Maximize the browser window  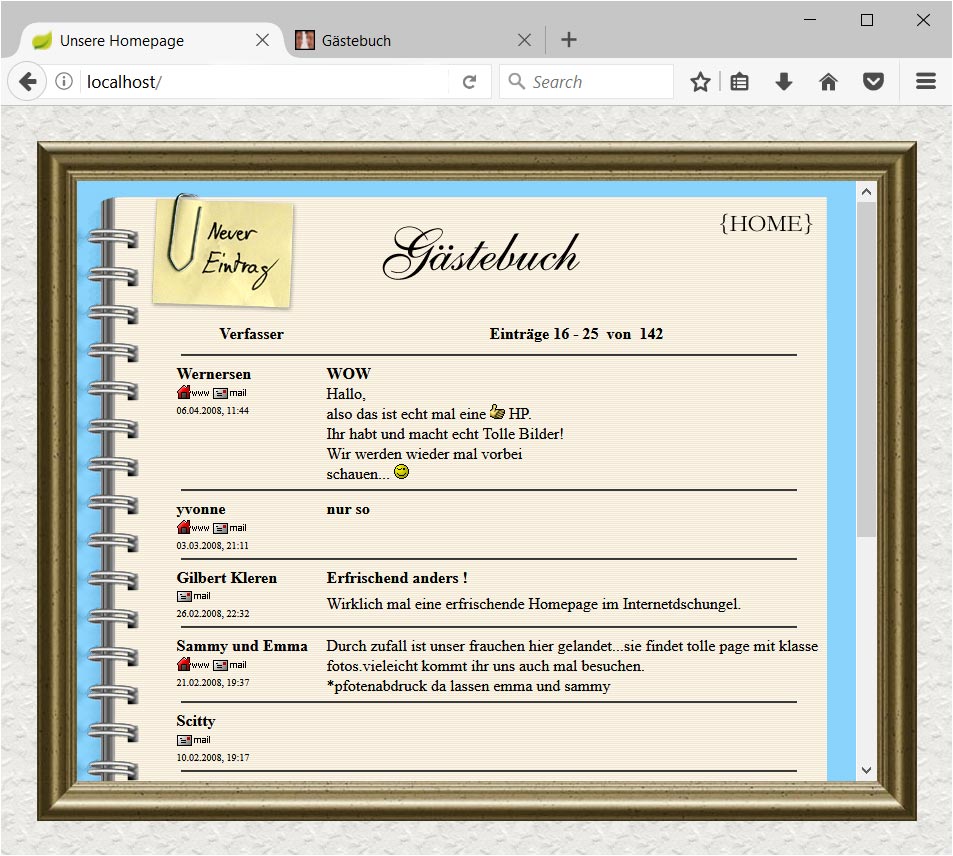(x=867, y=20)
